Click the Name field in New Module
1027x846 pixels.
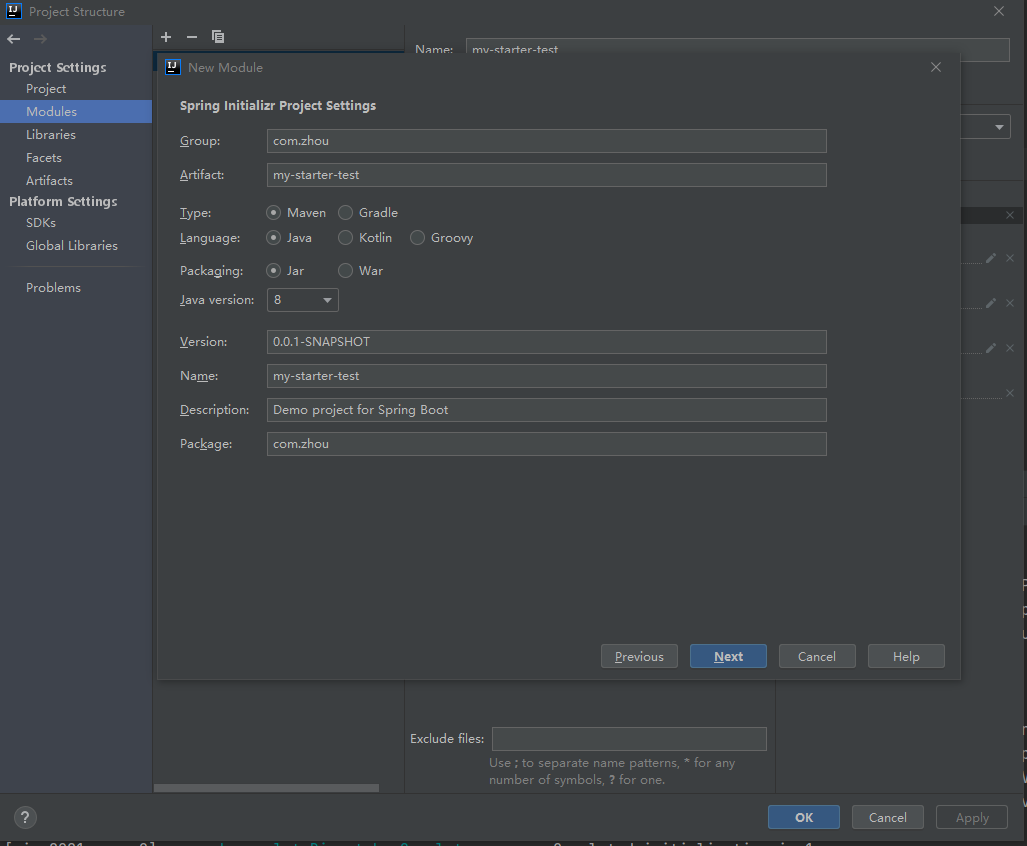[547, 376]
